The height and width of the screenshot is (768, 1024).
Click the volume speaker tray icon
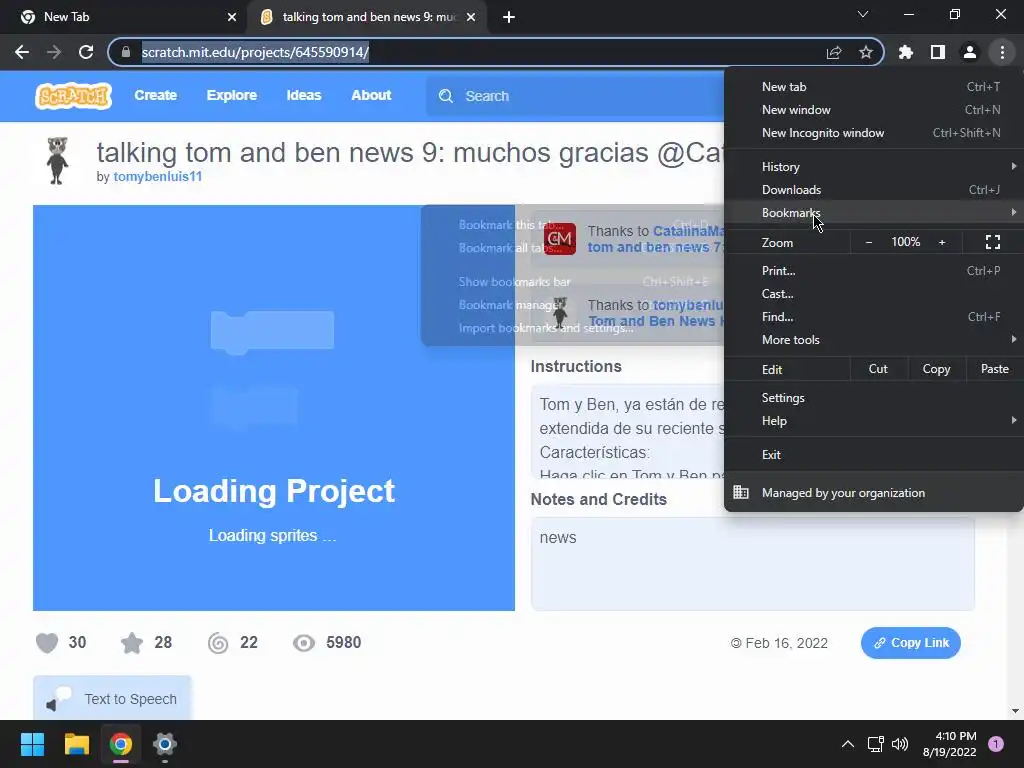900,744
